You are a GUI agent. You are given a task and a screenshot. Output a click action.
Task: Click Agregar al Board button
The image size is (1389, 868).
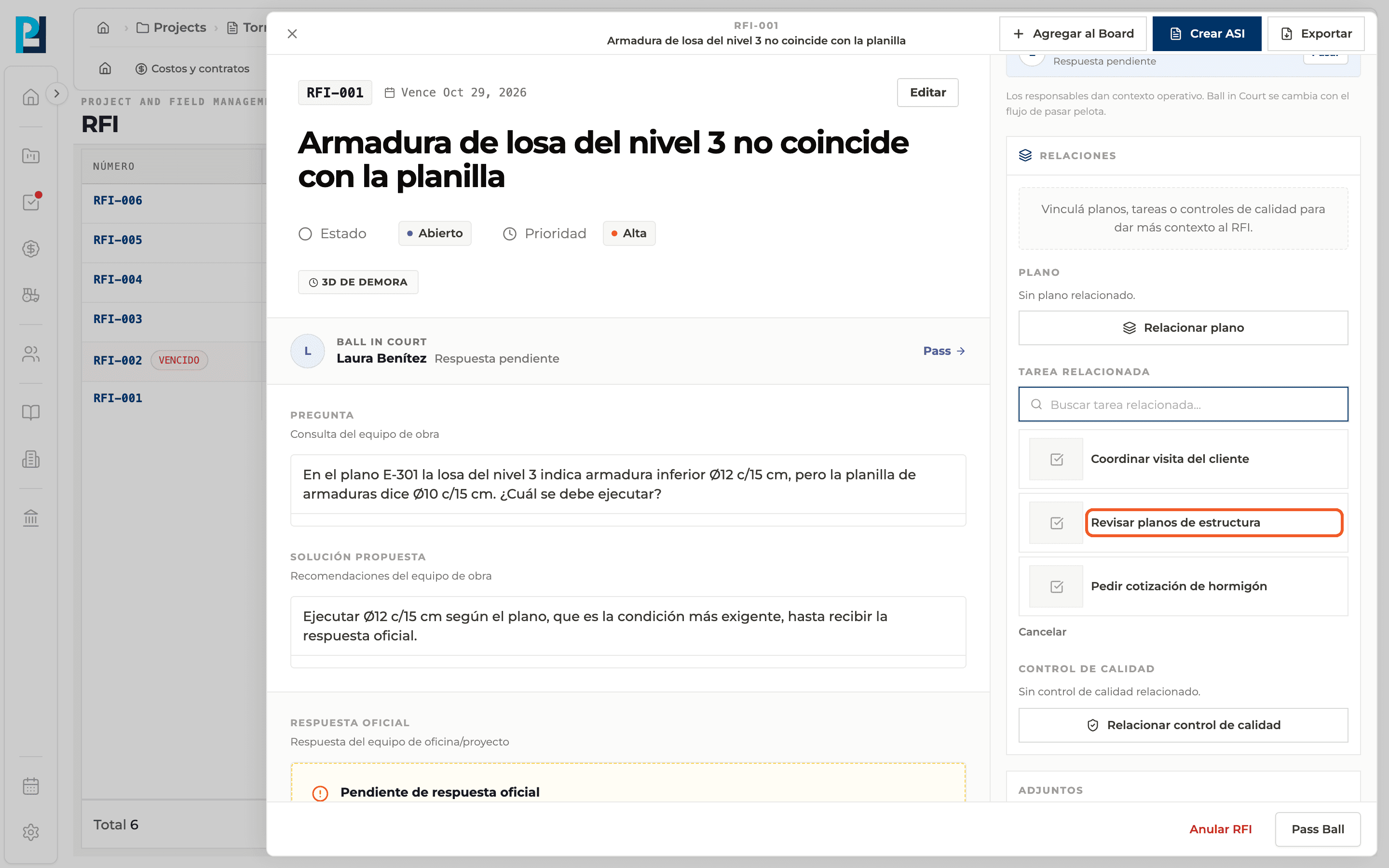(x=1073, y=34)
